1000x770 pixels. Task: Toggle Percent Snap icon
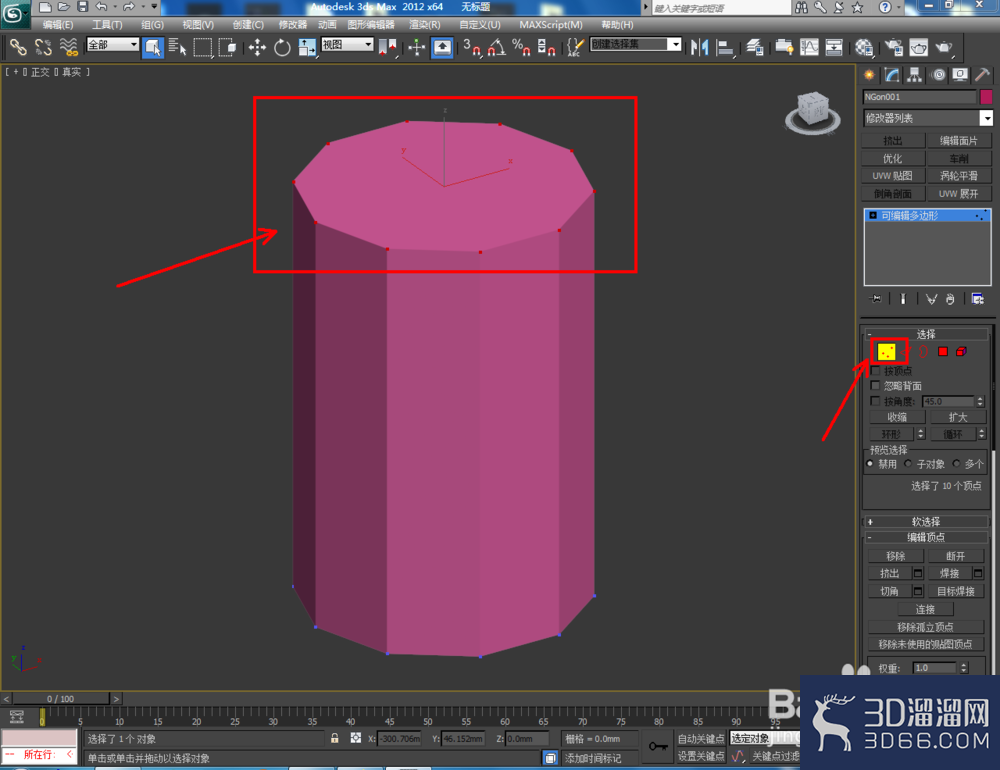(521, 47)
